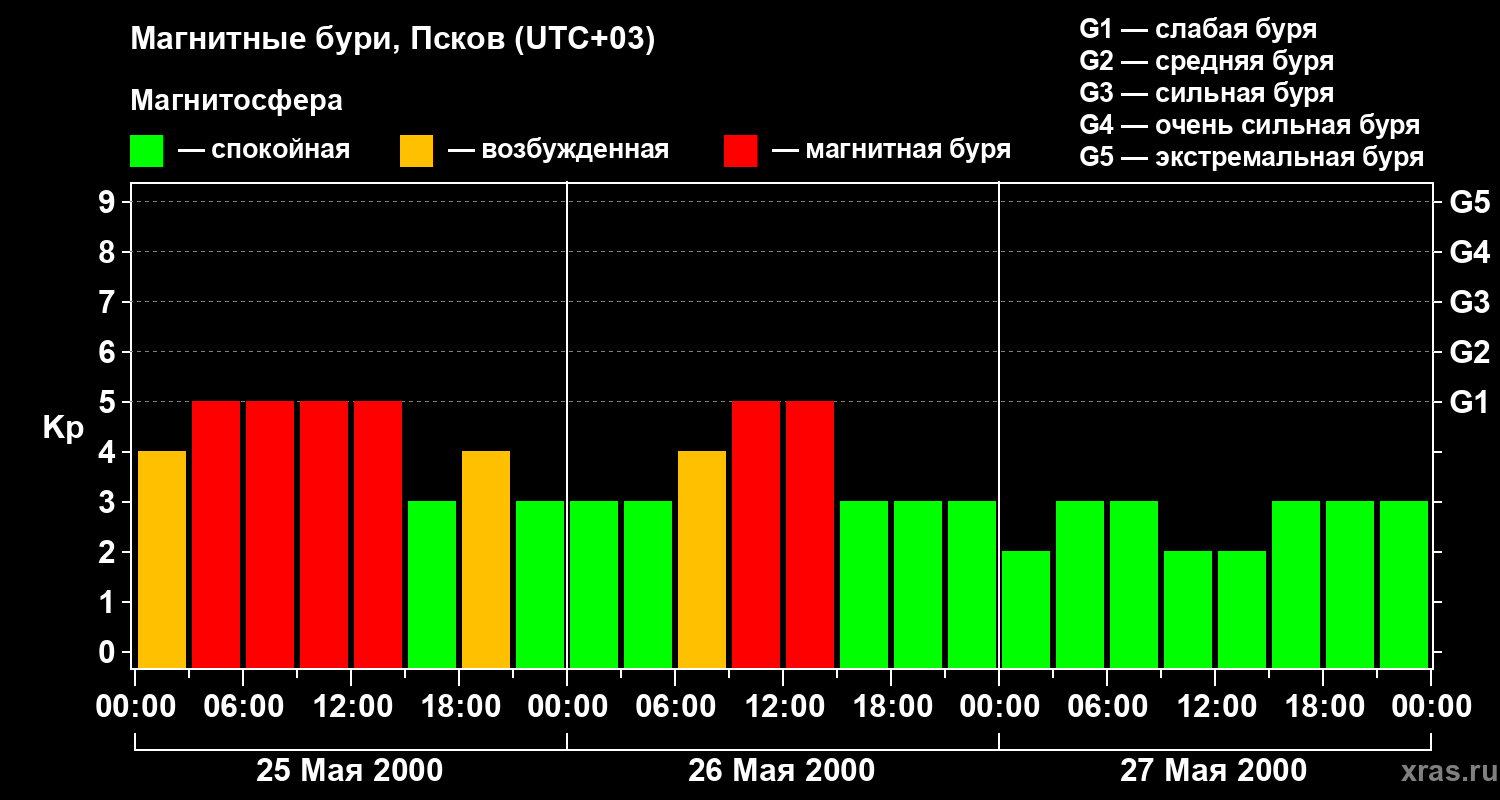Click the green bar for 27 Мая 21:00–00:00
Viewport: 1500px width, 800px height.
[1404, 585]
